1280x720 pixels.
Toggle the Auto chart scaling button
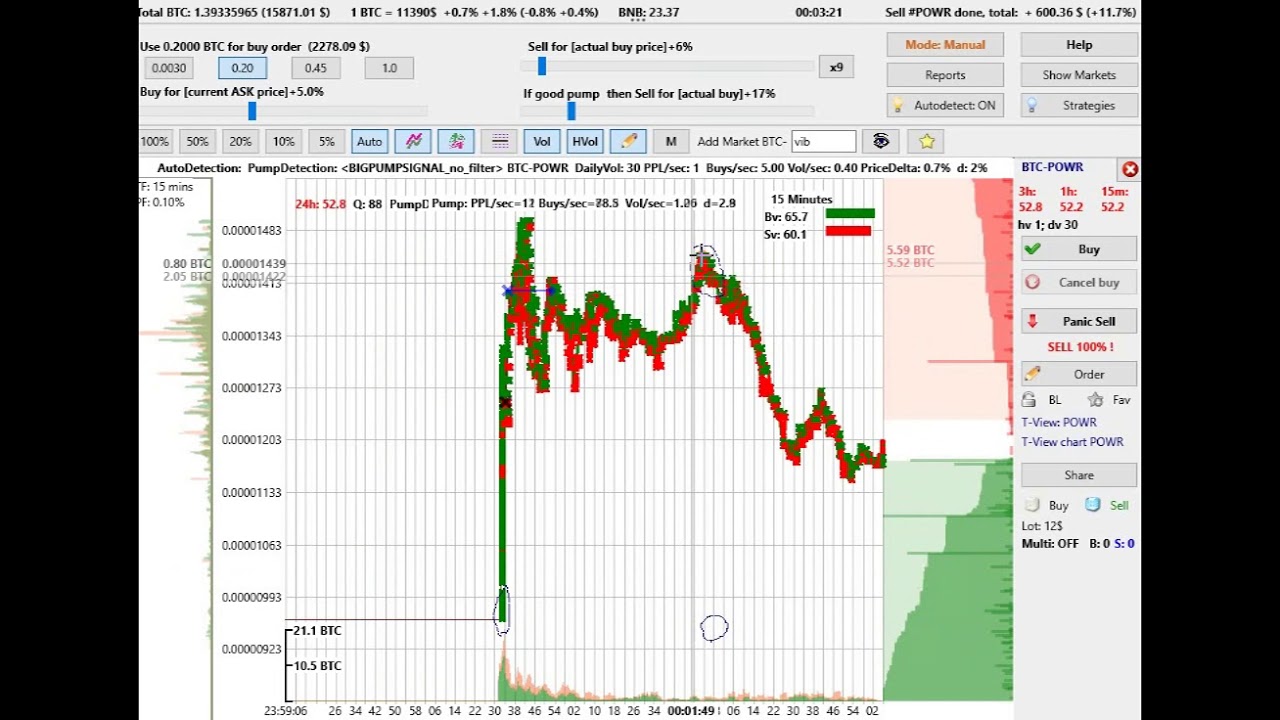point(370,141)
